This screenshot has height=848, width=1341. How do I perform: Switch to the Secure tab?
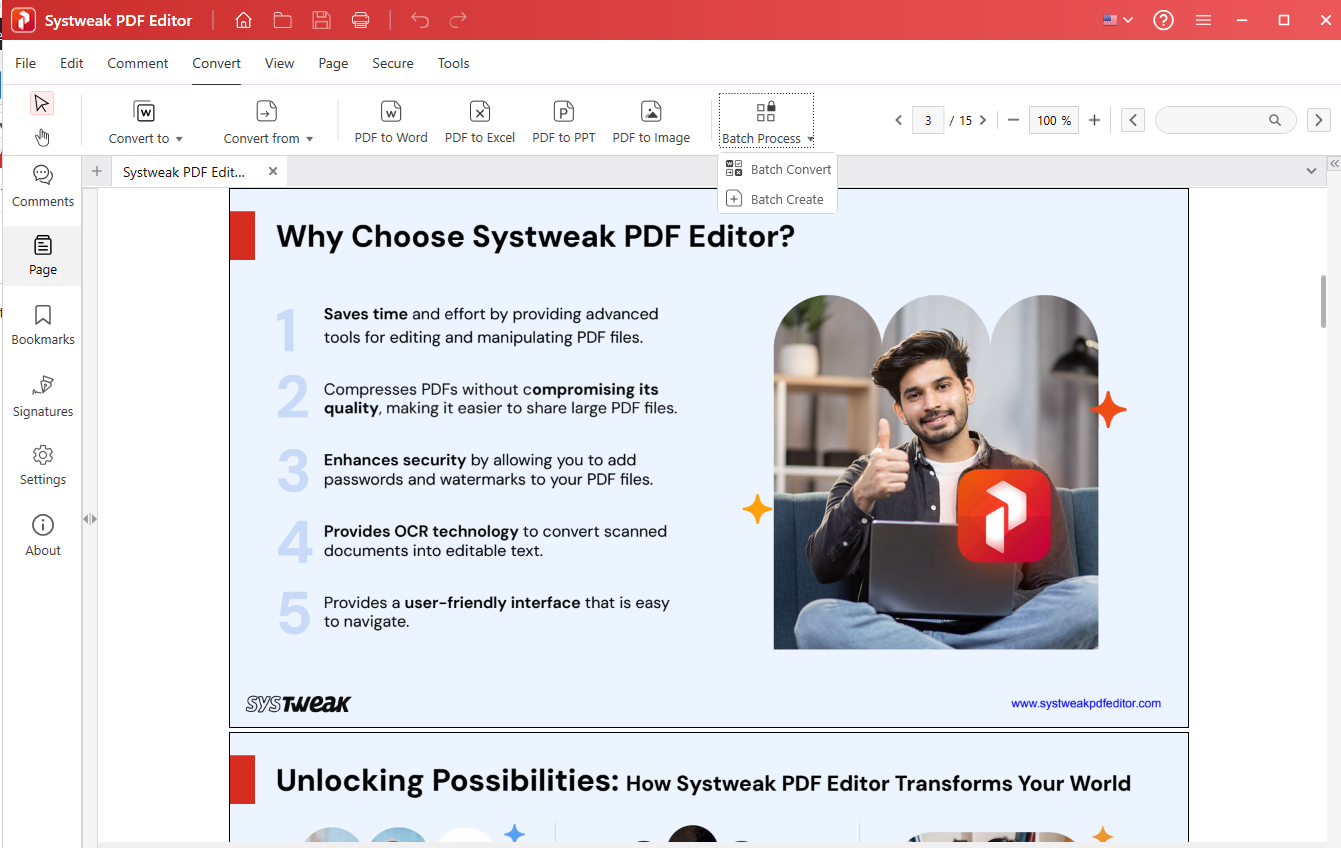tap(392, 63)
